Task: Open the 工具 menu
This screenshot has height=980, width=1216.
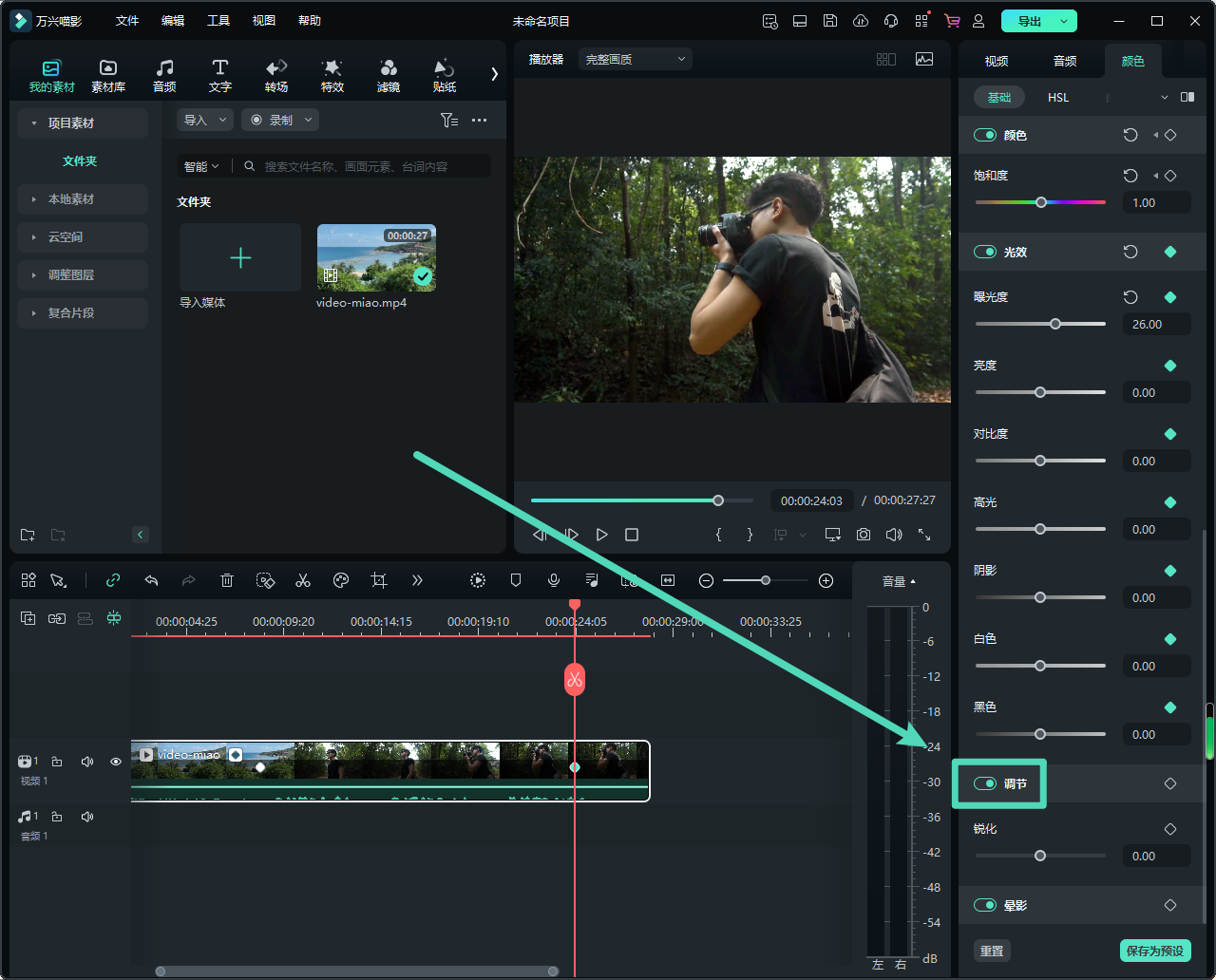Action: pyautogui.click(x=218, y=20)
